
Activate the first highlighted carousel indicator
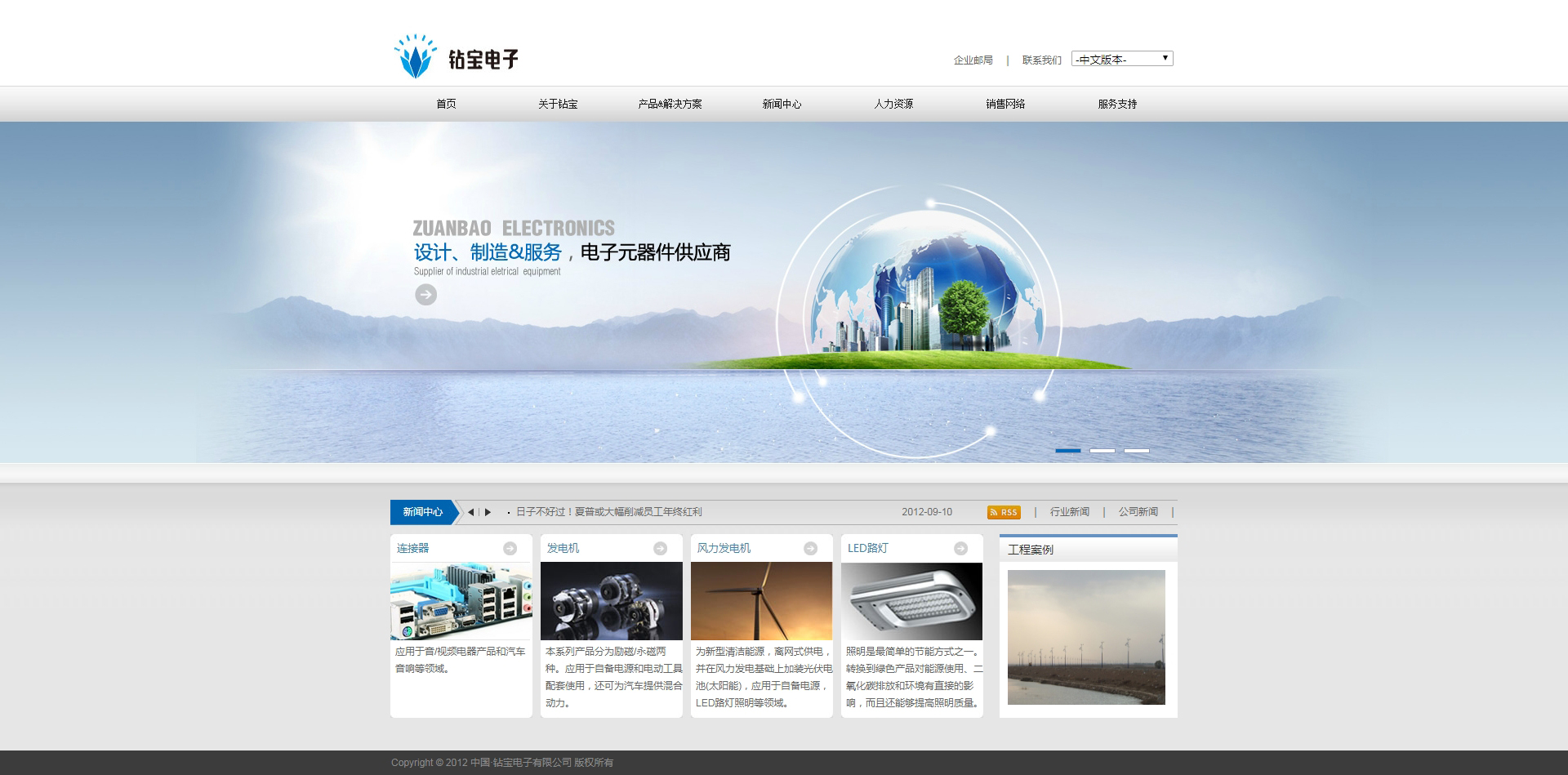pyautogui.click(x=1068, y=451)
